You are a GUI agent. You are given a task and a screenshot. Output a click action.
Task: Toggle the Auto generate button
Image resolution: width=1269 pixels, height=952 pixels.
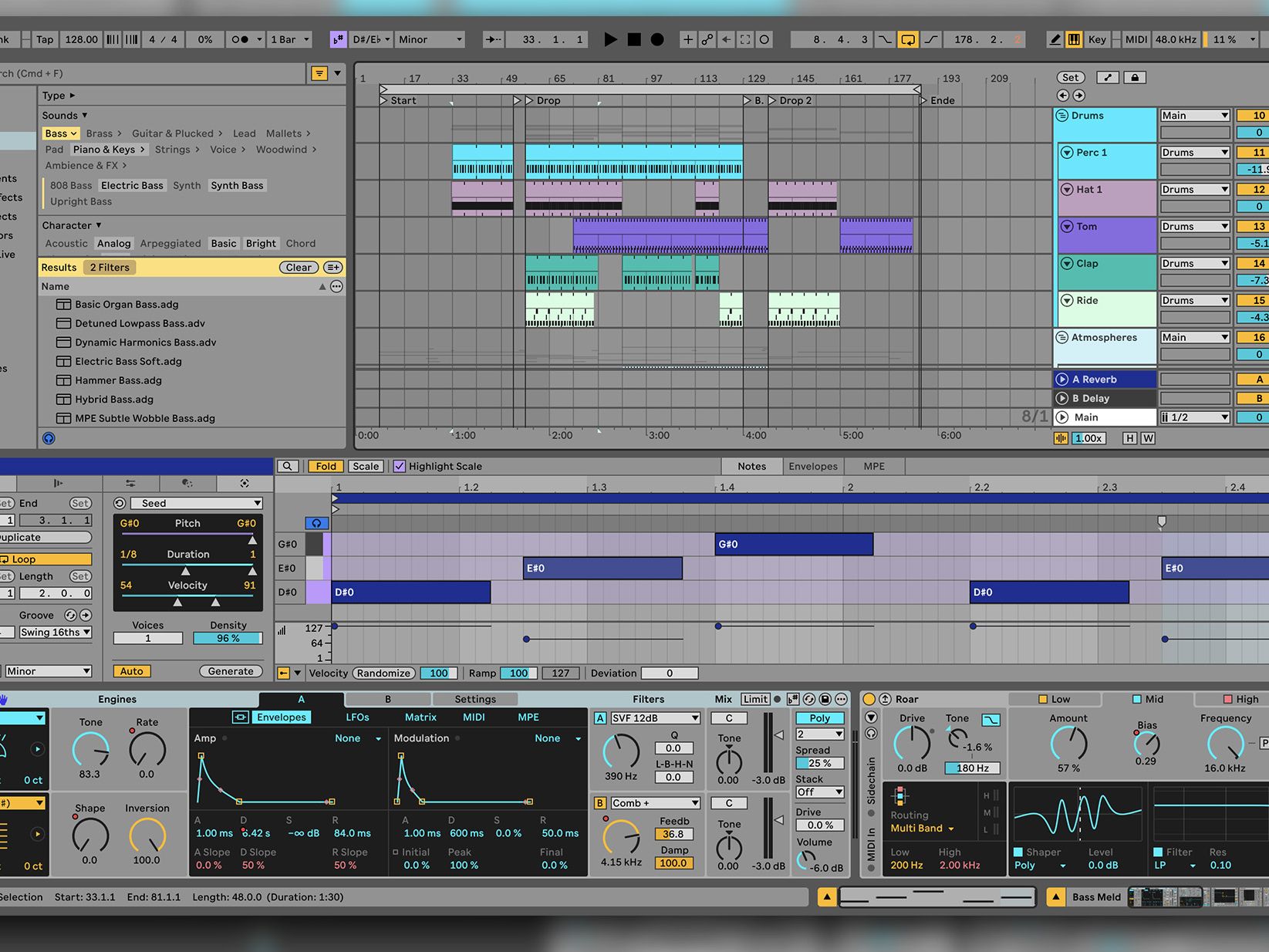[x=131, y=671]
